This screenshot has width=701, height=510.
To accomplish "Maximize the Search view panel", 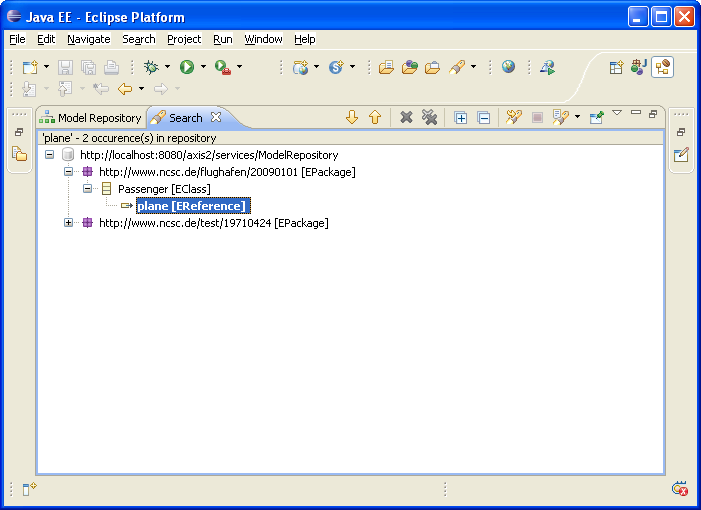I will [653, 114].
